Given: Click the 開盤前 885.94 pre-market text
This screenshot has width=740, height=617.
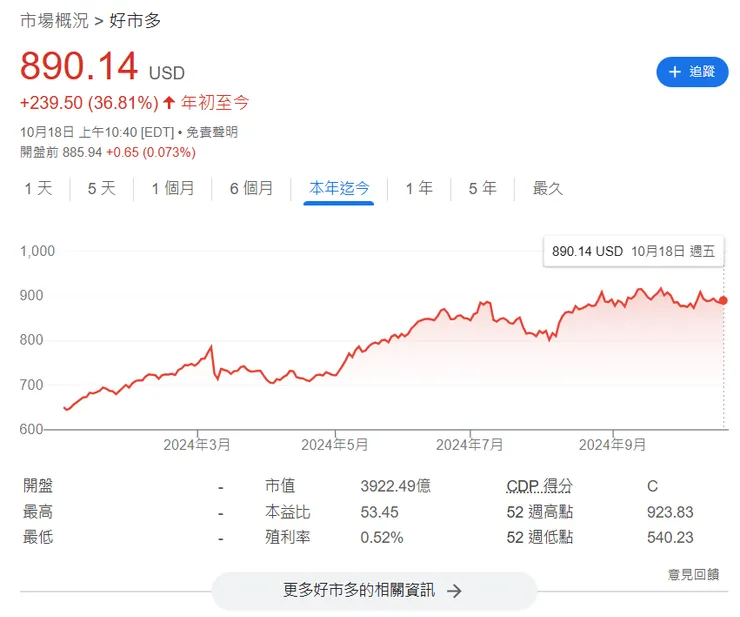Looking at the screenshot, I should pos(61,152).
